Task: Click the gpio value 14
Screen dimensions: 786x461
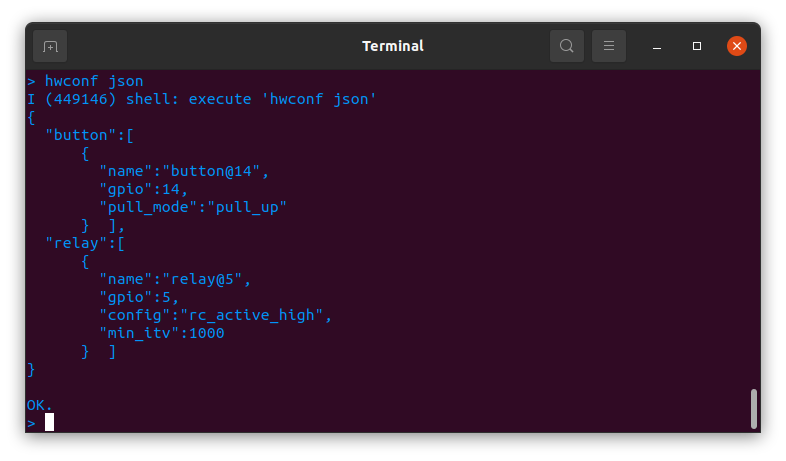Action: [170, 189]
